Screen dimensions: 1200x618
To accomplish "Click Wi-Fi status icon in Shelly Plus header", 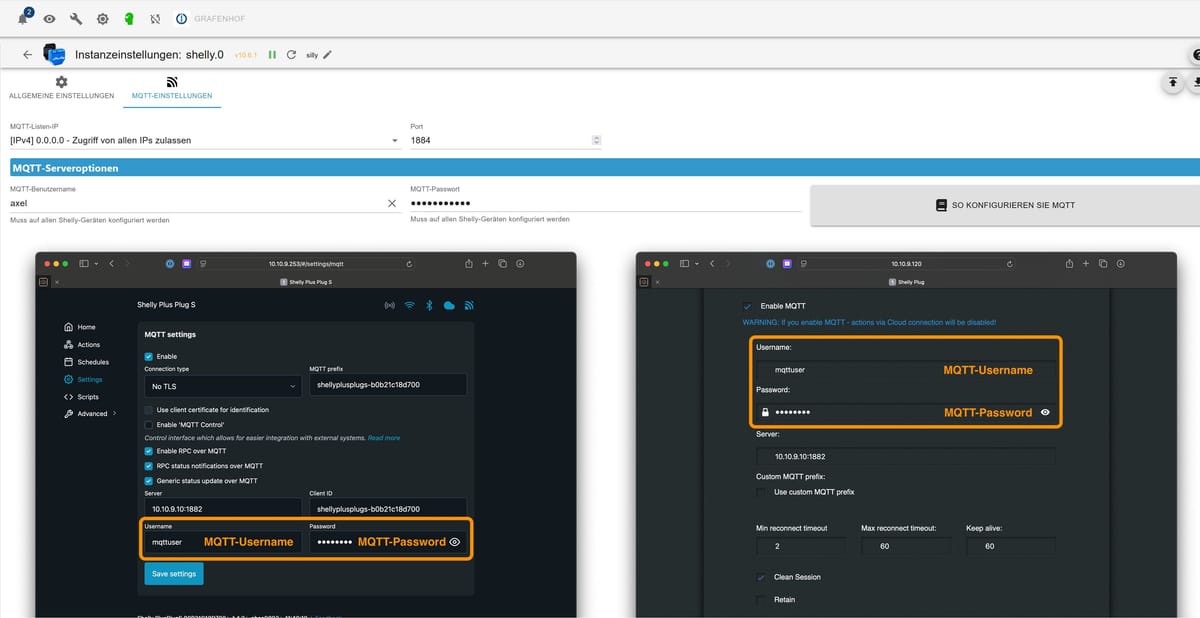I will [410, 305].
